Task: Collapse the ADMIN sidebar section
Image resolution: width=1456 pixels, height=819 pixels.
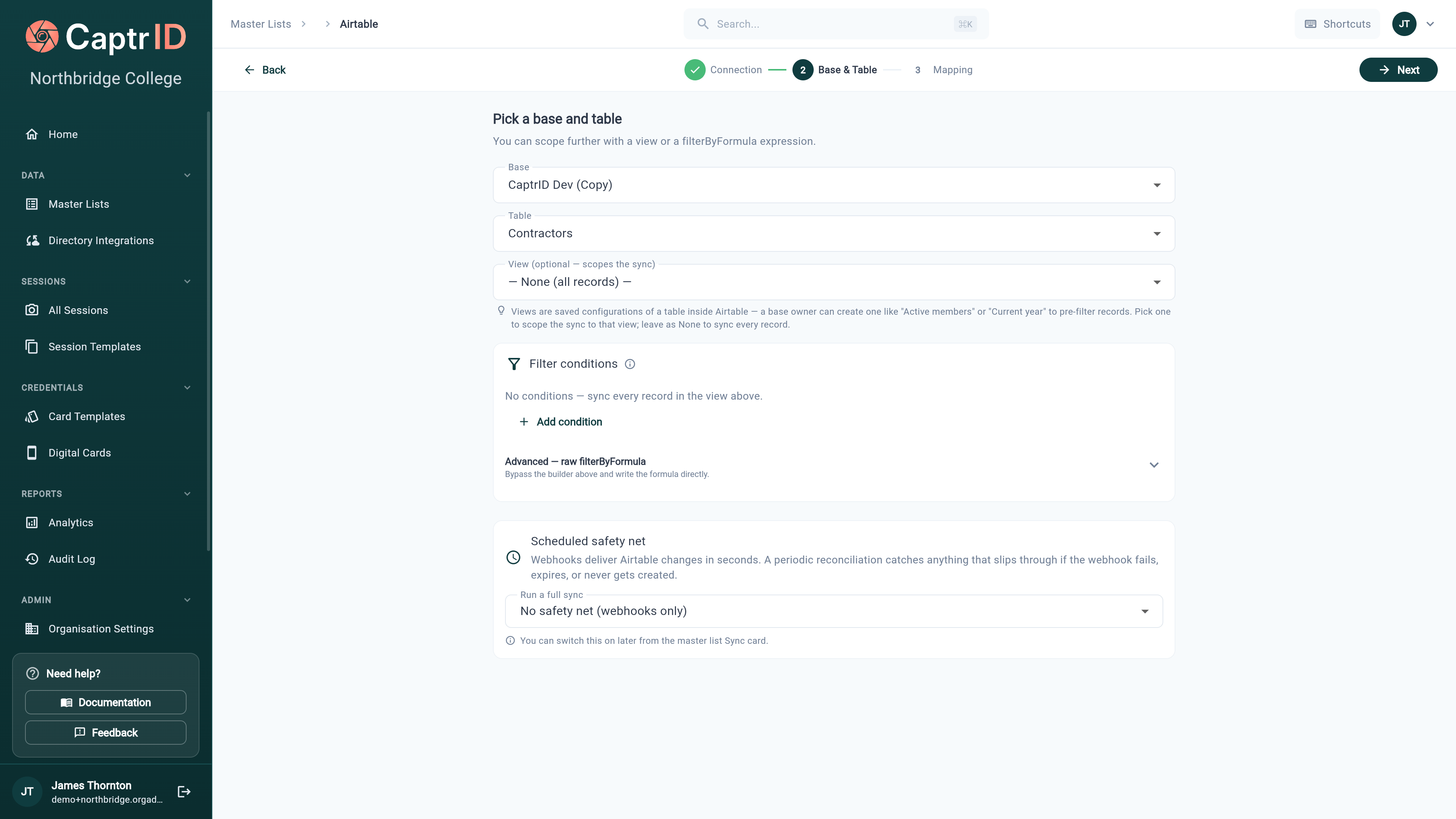Action: point(187,600)
